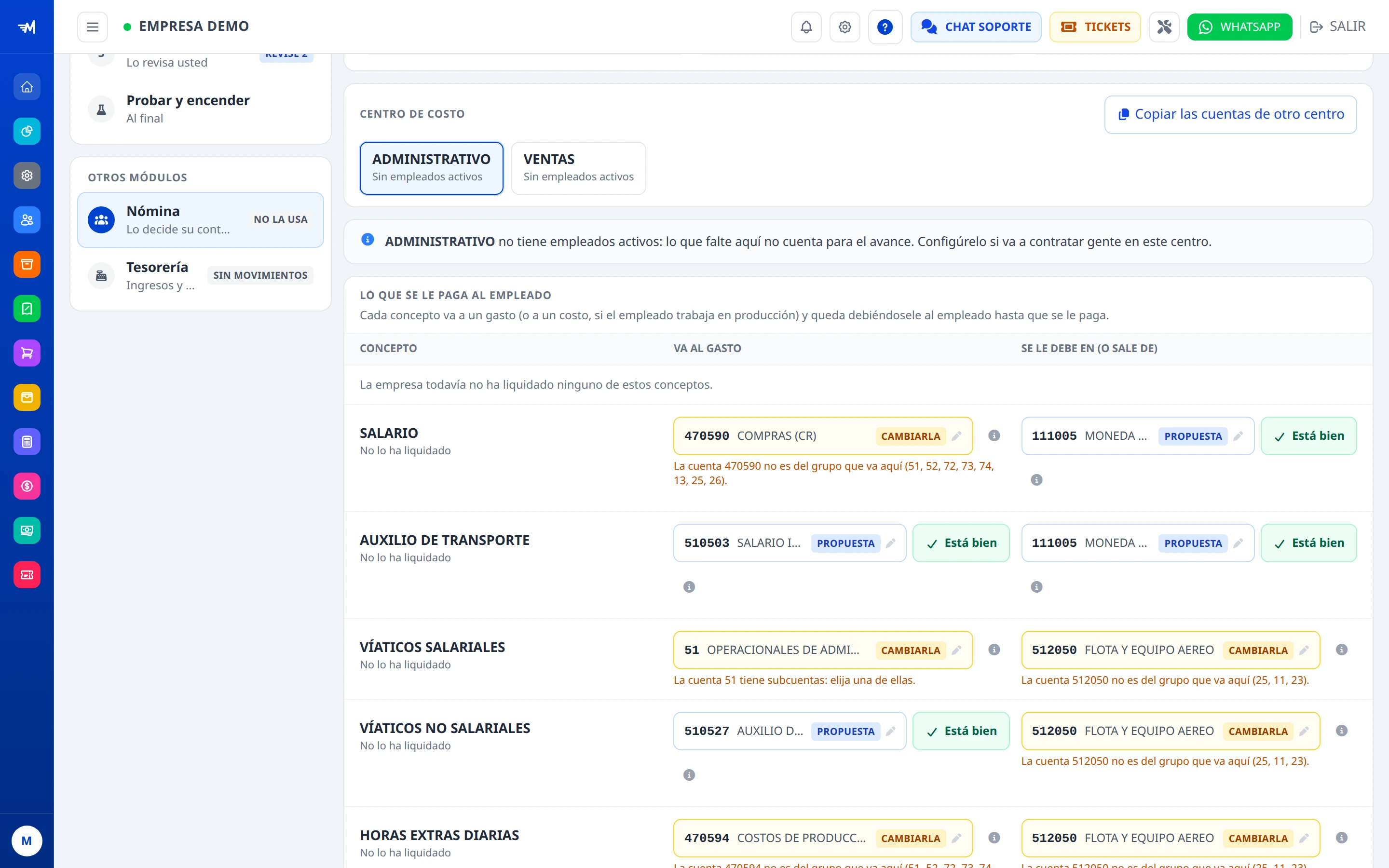The height and width of the screenshot is (868, 1389).
Task: Contact via the WHATSAPP button
Action: point(1239,27)
